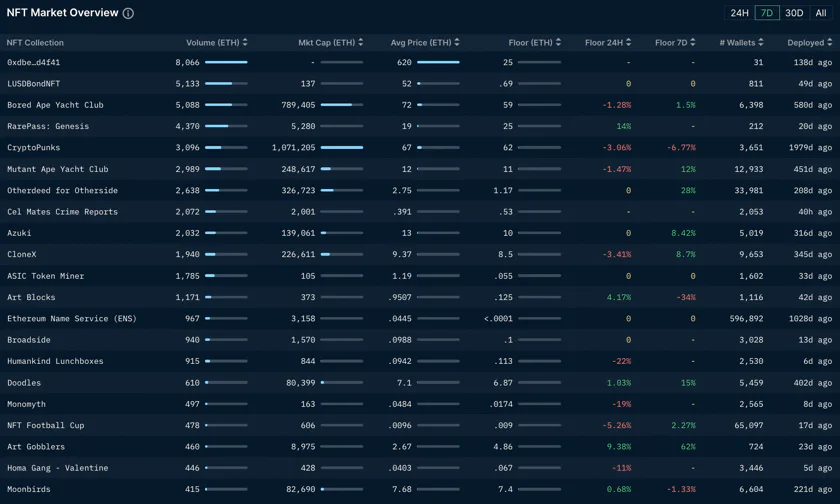This screenshot has width=840, height=504.
Task: Open Homa Gang - Valentine collection
Action: (x=58, y=468)
